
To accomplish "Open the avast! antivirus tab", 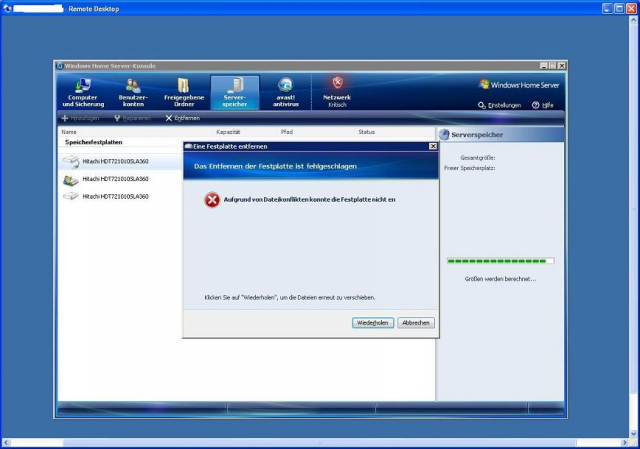I will click(286, 92).
